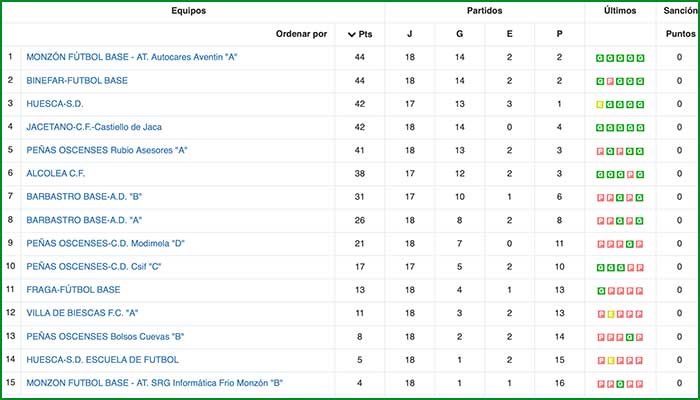Viewport: 700px width, 400px height.
Task: Click the Puntos sanction column header
Action: coord(680,34)
